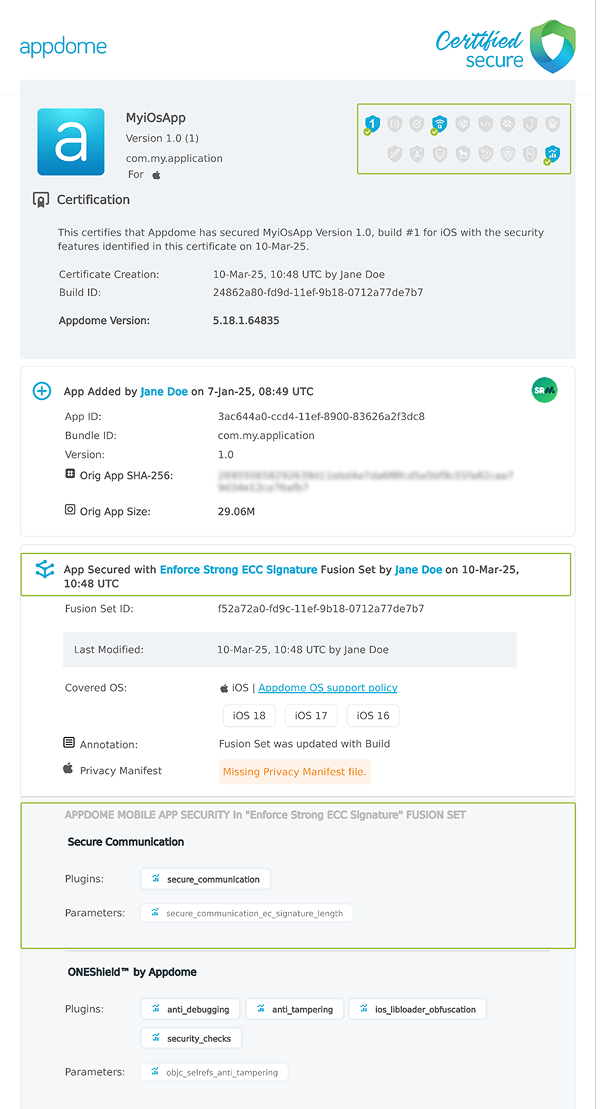This screenshot has height=1109, width=600.
Task: Select the iOS 16 version chip
Action: (x=373, y=715)
